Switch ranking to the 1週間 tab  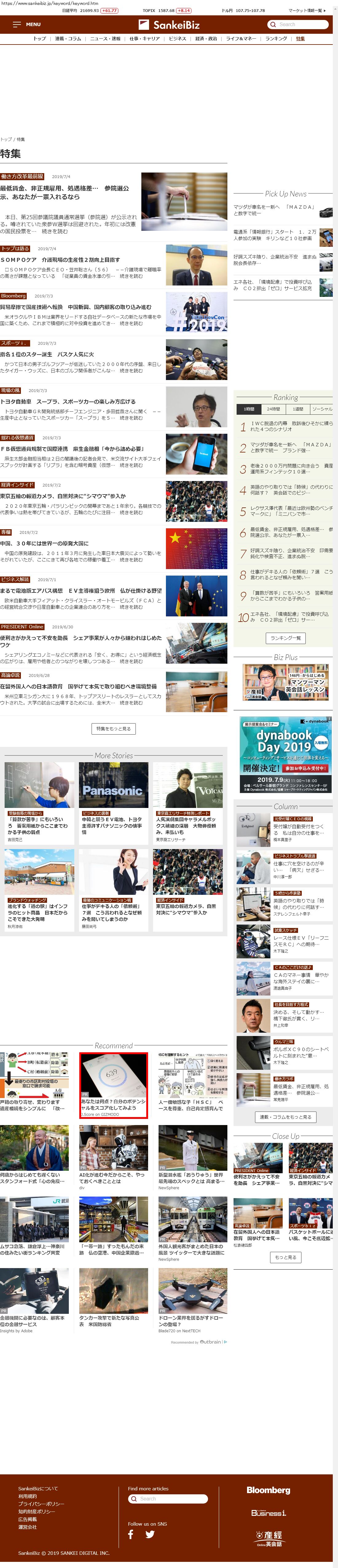pyautogui.click(x=298, y=409)
